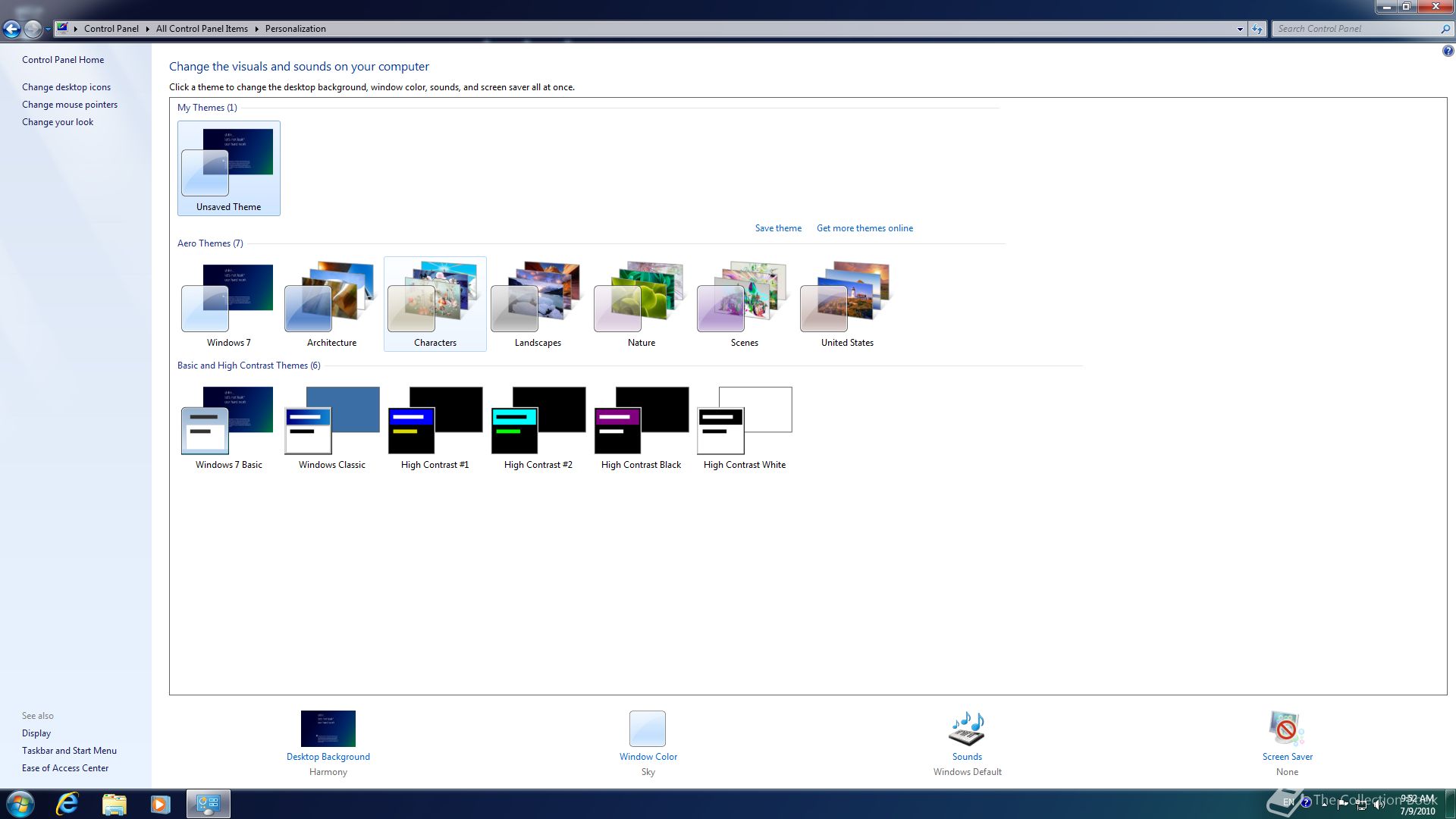Open Change mouse pointers
1456x819 pixels.
pos(70,105)
